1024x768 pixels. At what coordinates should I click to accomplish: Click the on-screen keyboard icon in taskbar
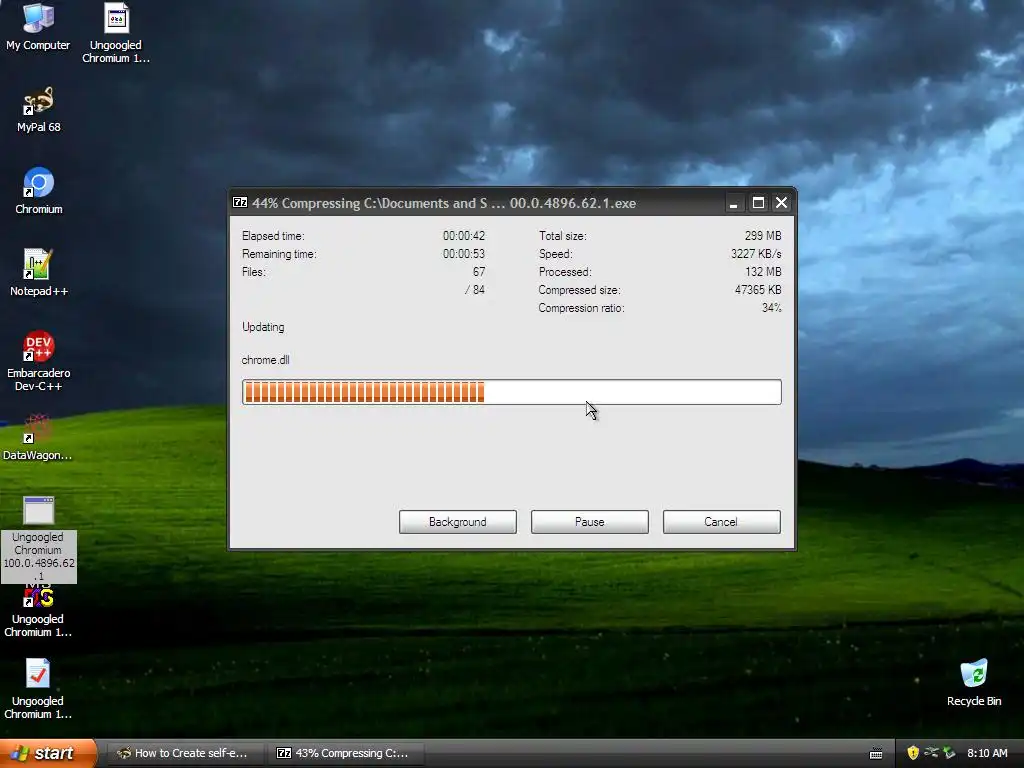click(876, 754)
